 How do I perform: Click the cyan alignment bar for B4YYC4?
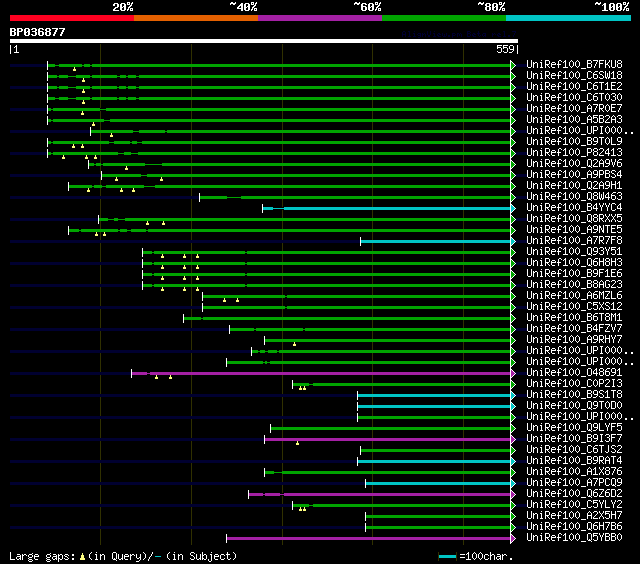(387, 209)
